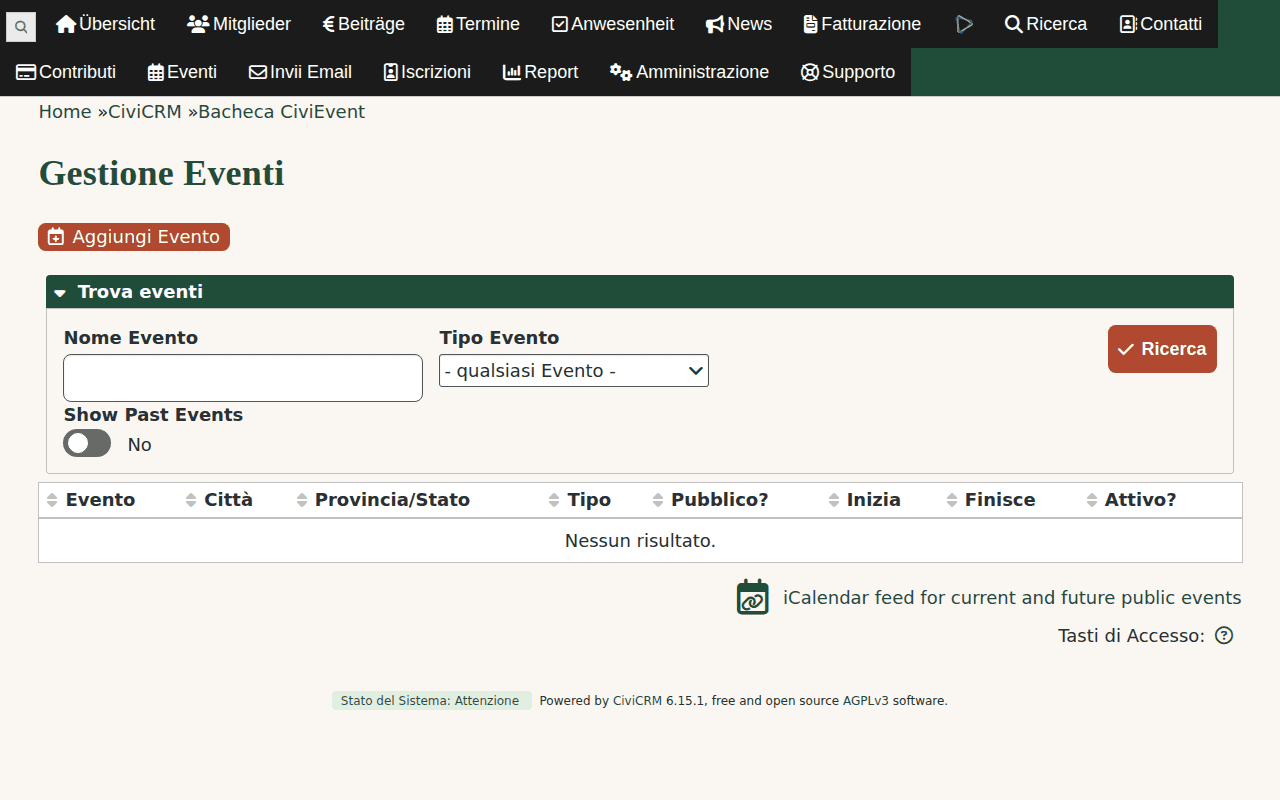Sort table by Tipo column
1280x800 pixels.
tap(580, 500)
